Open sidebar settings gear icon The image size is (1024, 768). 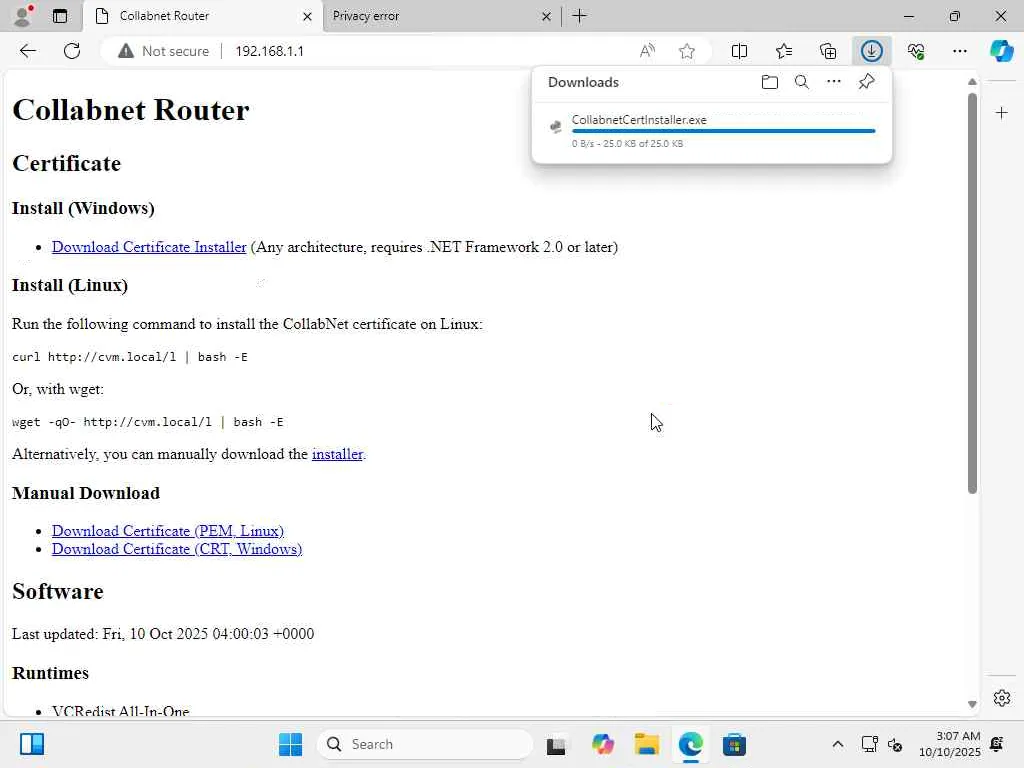(x=1002, y=697)
